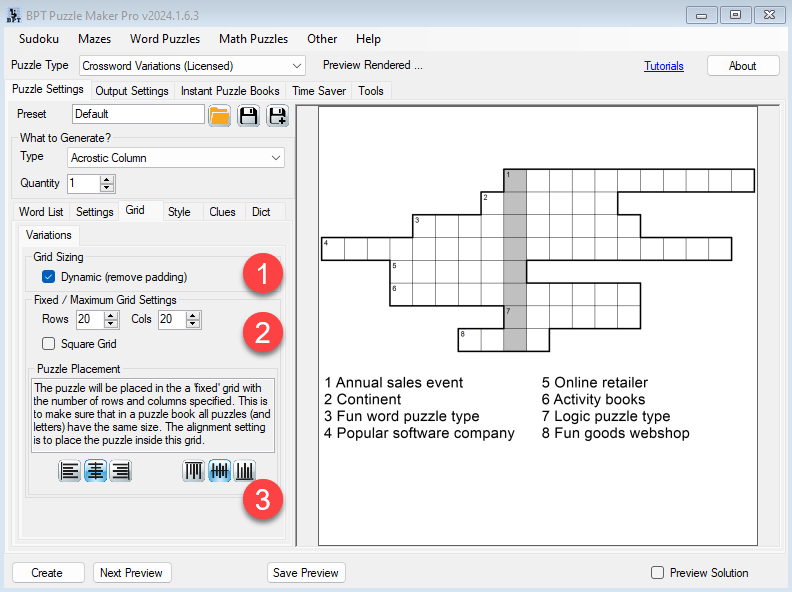Click the save-as-new preset icon with plus
This screenshot has width=792, height=592.
pos(277,115)
